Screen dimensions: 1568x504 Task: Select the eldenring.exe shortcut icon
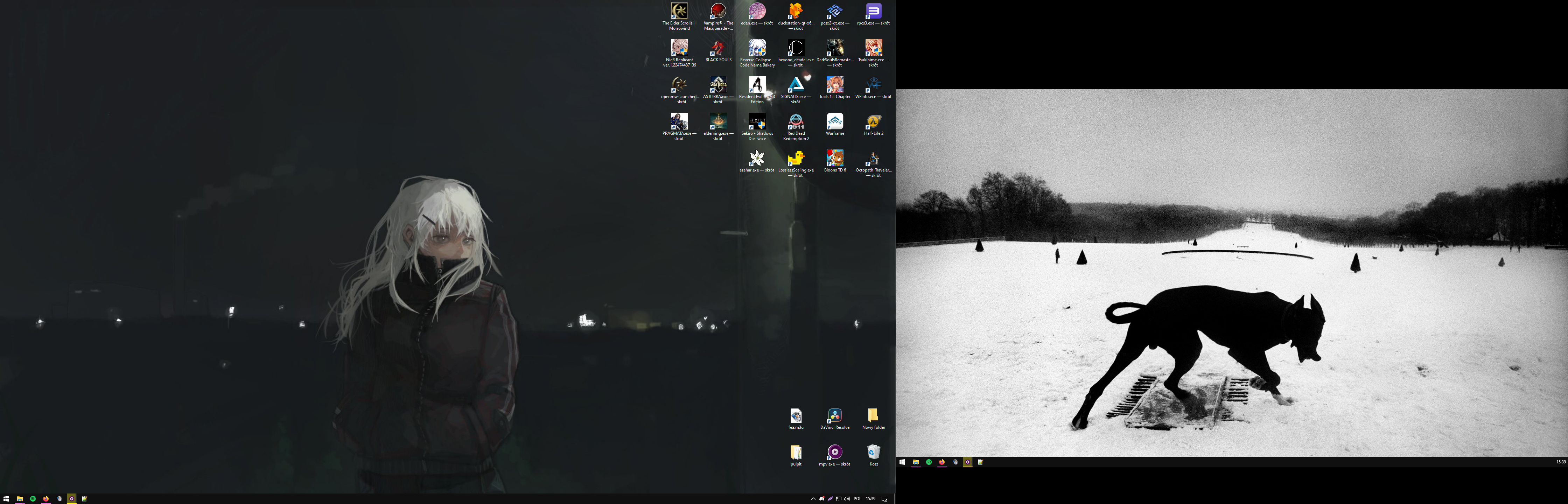click(x=718, y=127)
